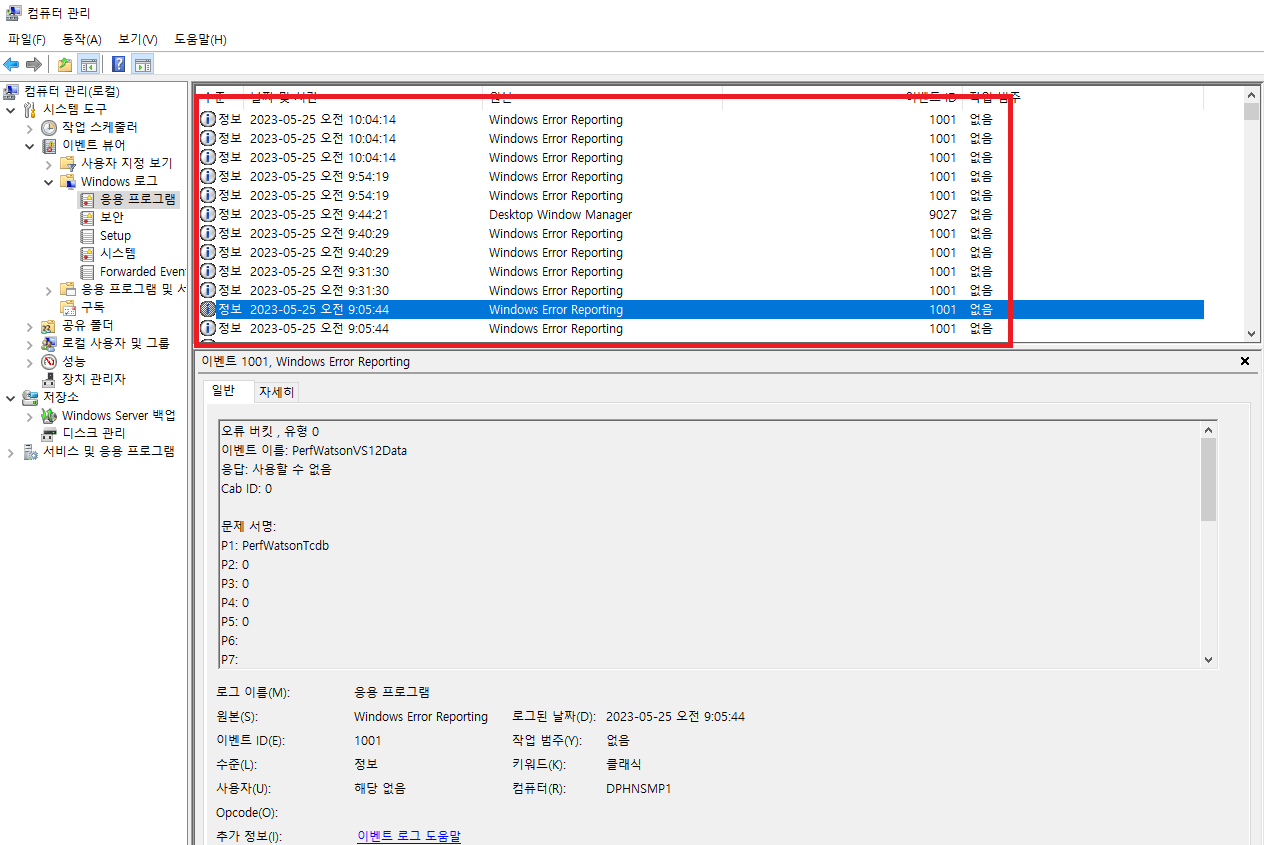Click the event list scrollbar down arrow
Image resolution: width=1264 pixels, height=845 pixels.
click(1251, 334)
